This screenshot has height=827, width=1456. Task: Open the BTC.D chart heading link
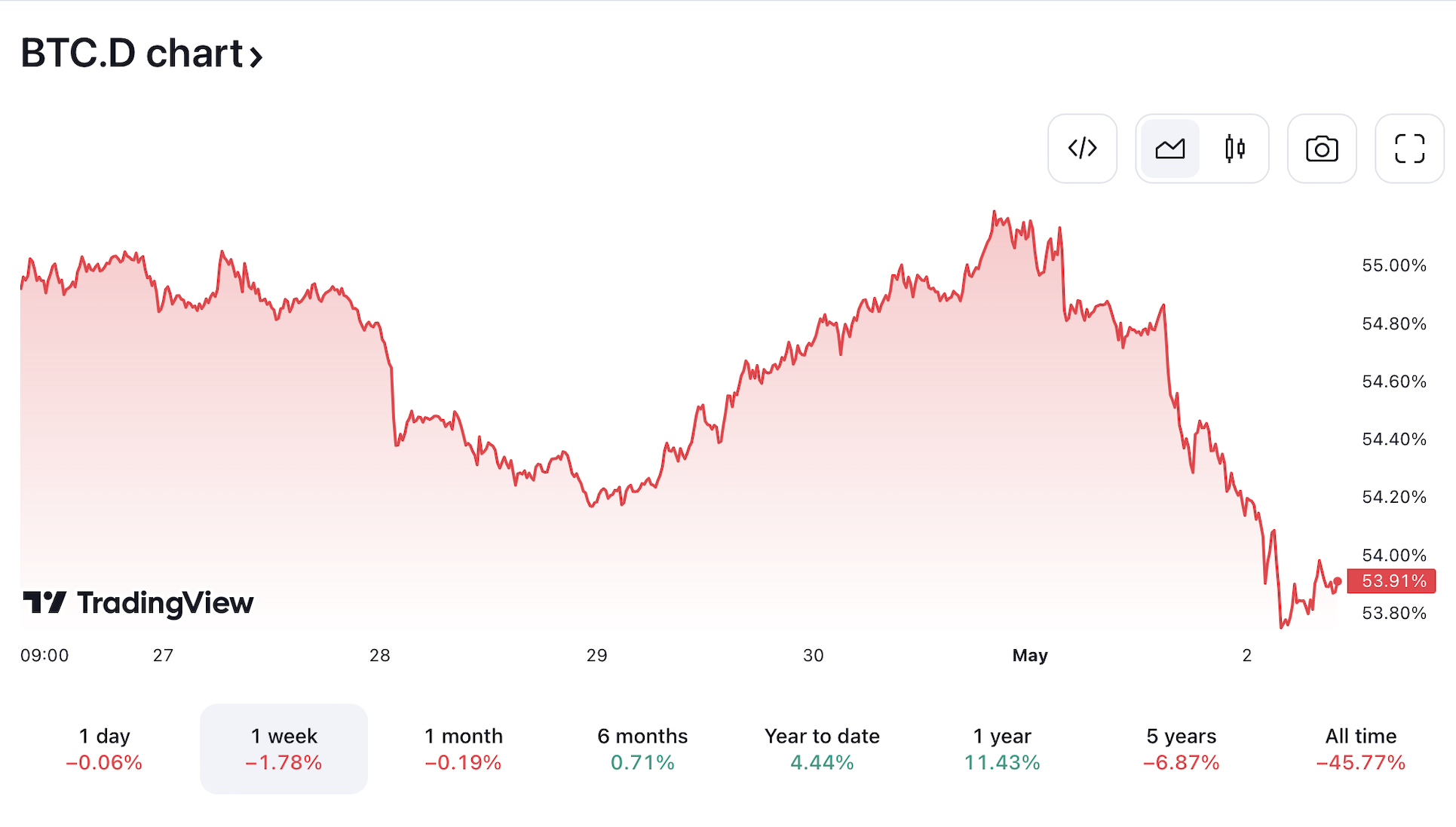tap(131, 54)
